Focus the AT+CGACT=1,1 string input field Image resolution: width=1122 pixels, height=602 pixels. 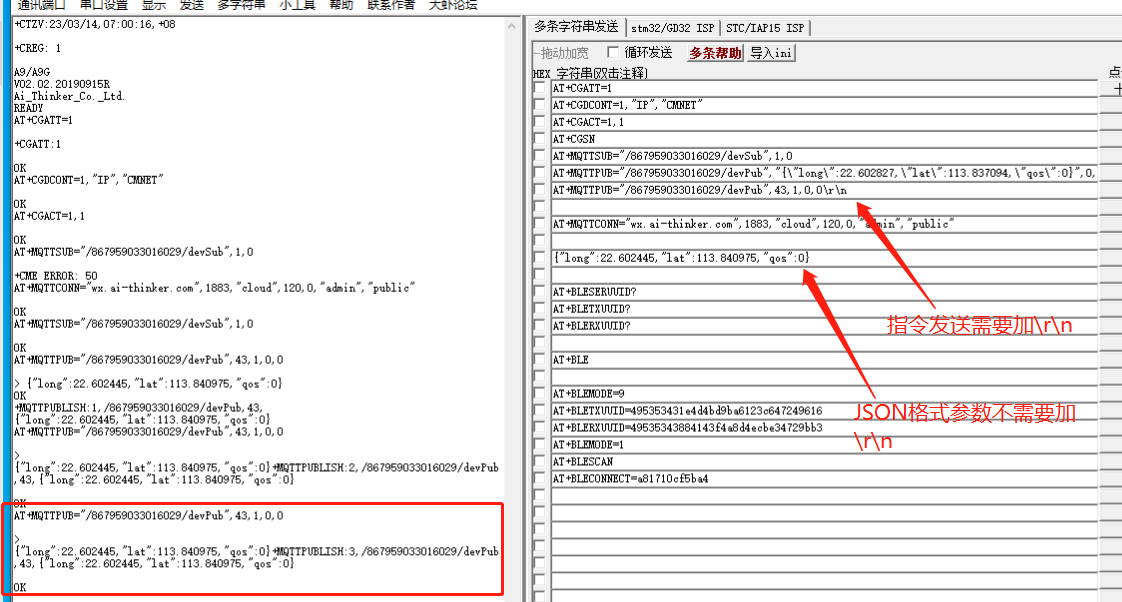824,122
